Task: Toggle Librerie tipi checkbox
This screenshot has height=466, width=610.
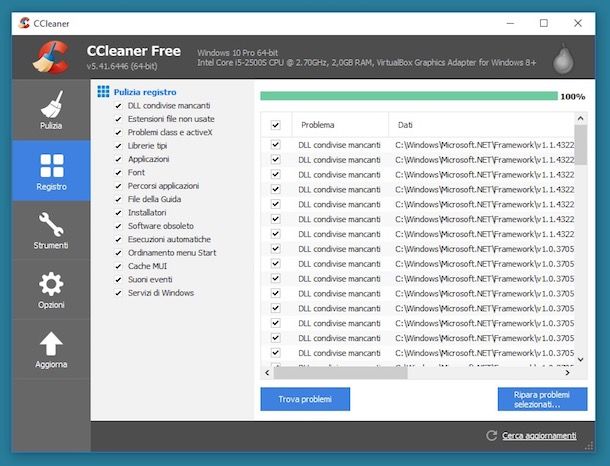Action: pyautogui.click(x=118, y=146)
